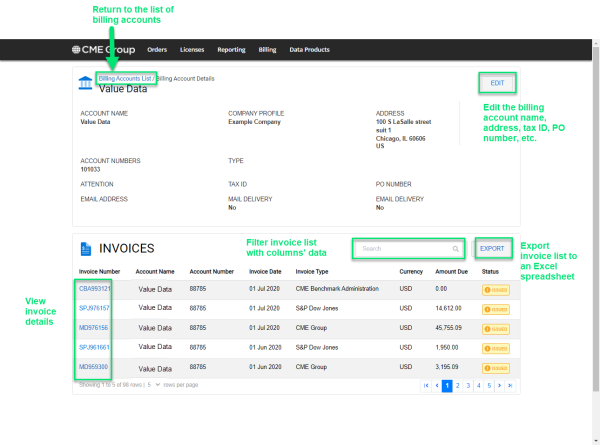Open the Licenses menu
This screenshot has height=445, width=600.
point(192,49)
